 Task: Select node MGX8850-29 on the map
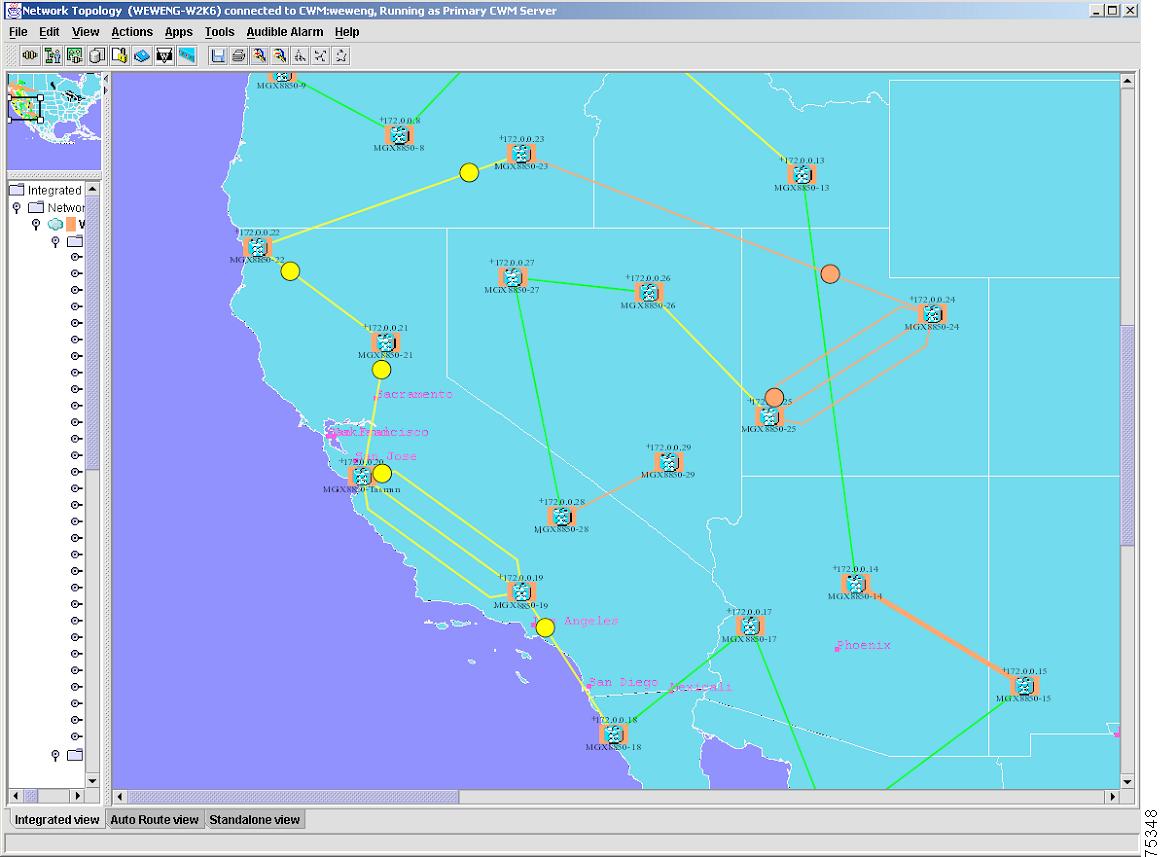coord(668,462)
